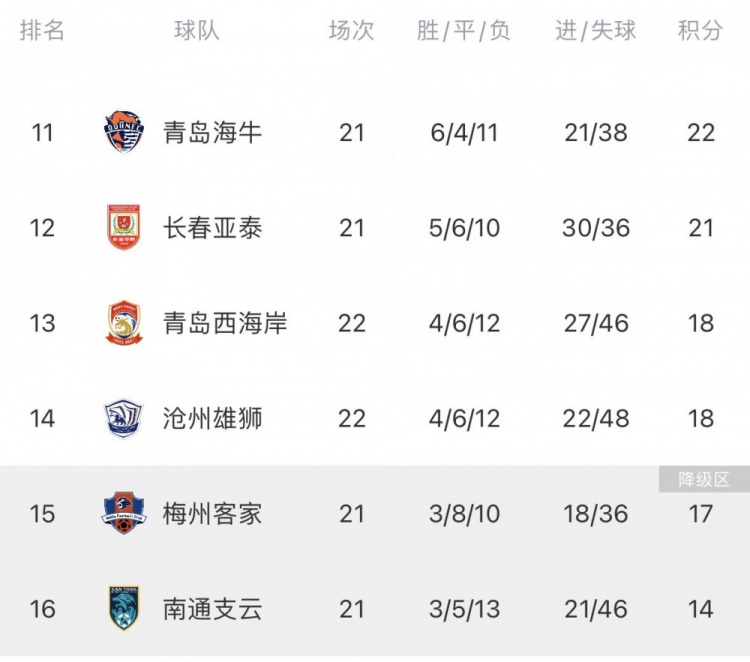Select the 青岛西海岸 team badge
This screenshot has height=662, width=750.
click(124, 323)
